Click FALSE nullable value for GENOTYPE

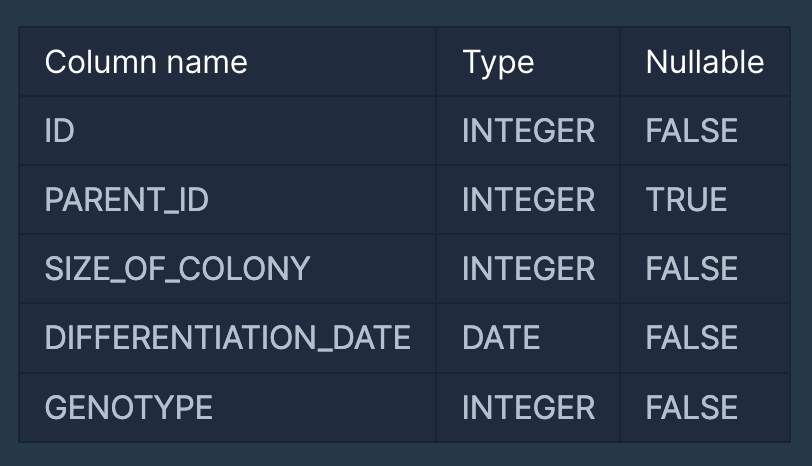pos(691,407)
